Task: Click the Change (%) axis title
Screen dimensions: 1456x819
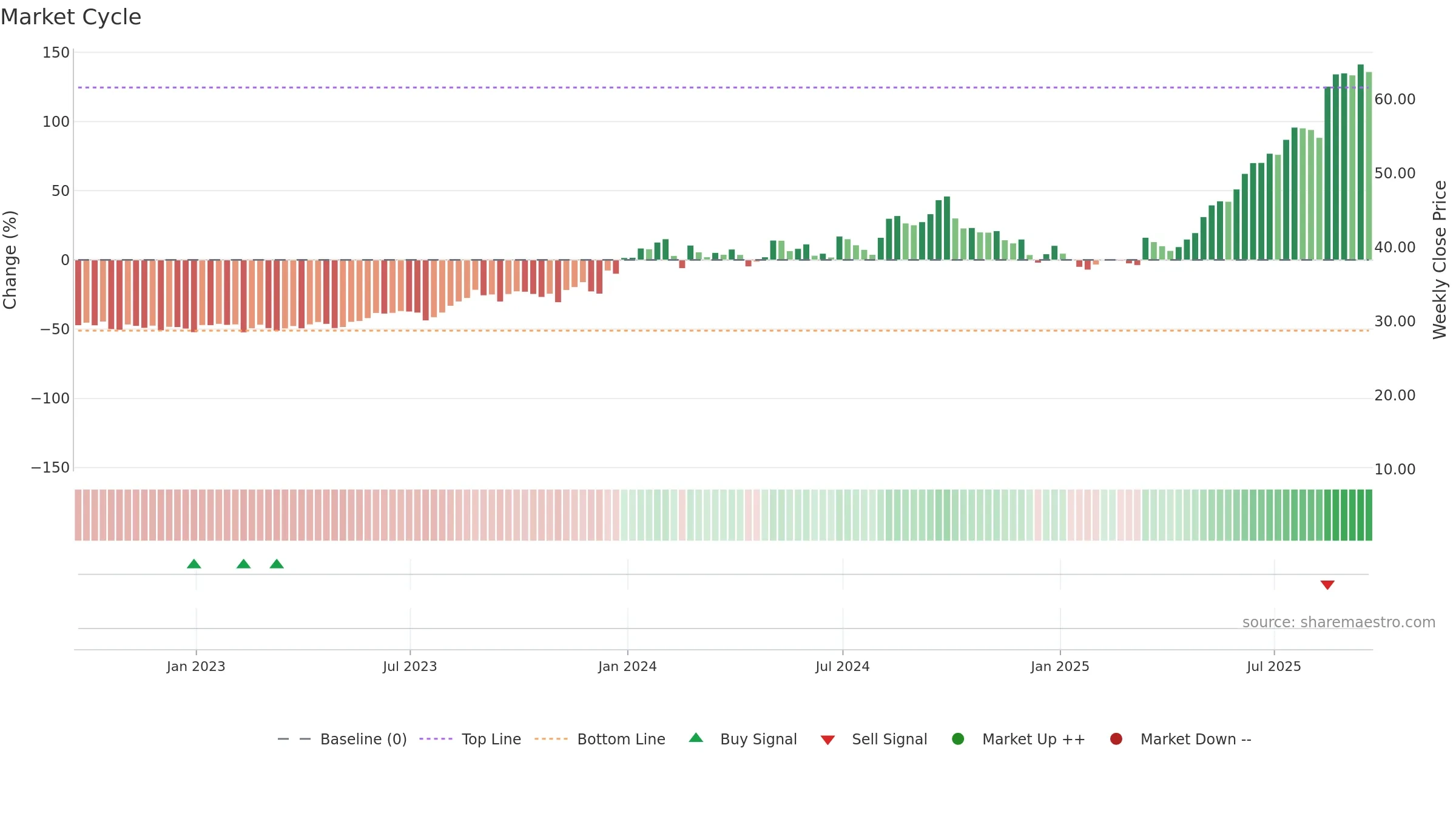Action: (x=10, y=260)
